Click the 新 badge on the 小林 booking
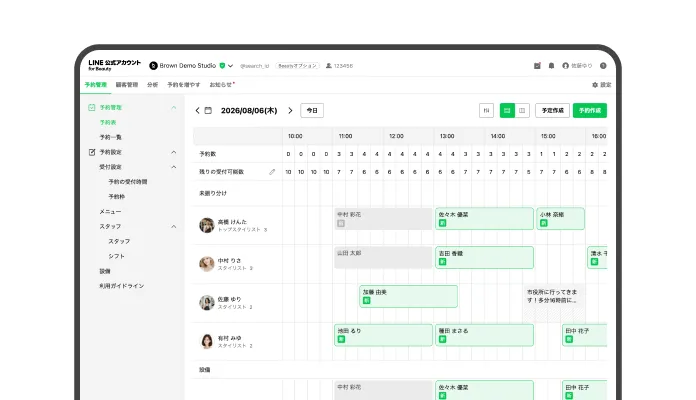 [x=544, y=223]
